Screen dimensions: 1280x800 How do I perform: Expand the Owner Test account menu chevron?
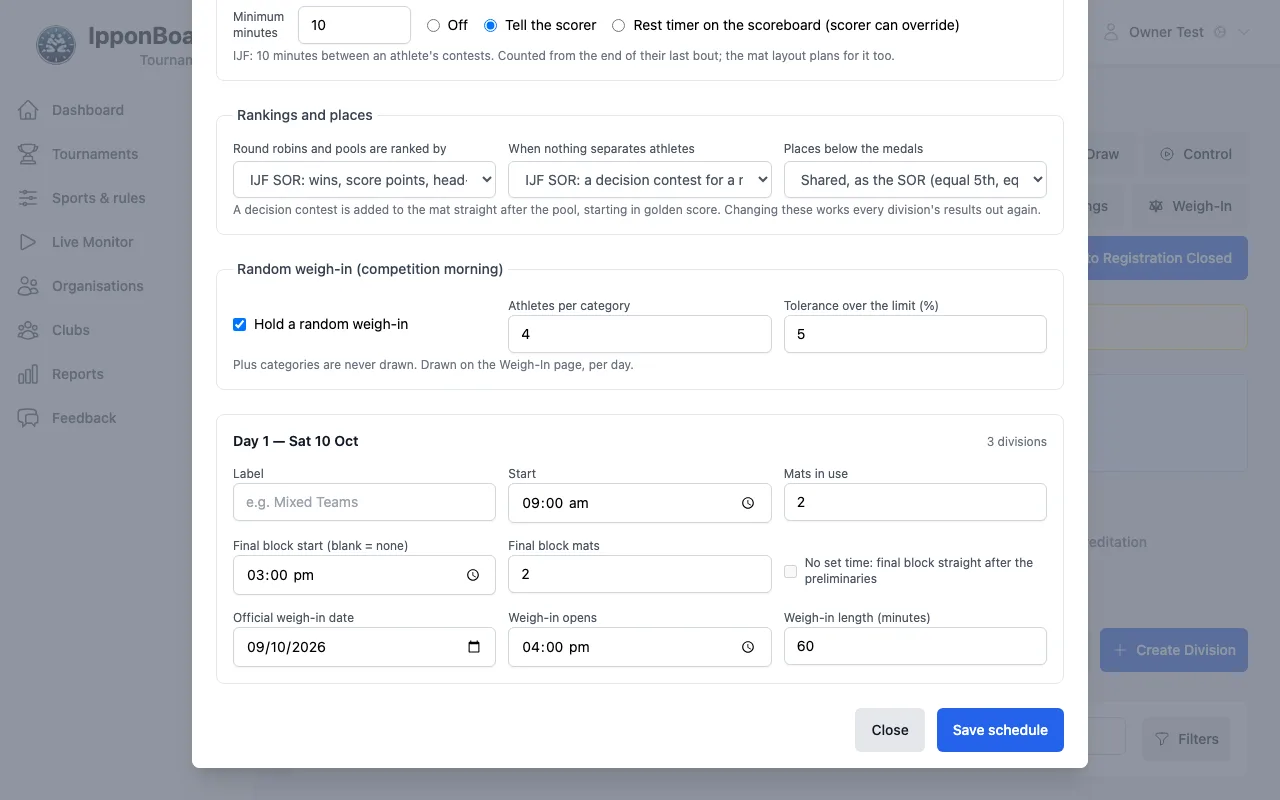pos(1244,32)
